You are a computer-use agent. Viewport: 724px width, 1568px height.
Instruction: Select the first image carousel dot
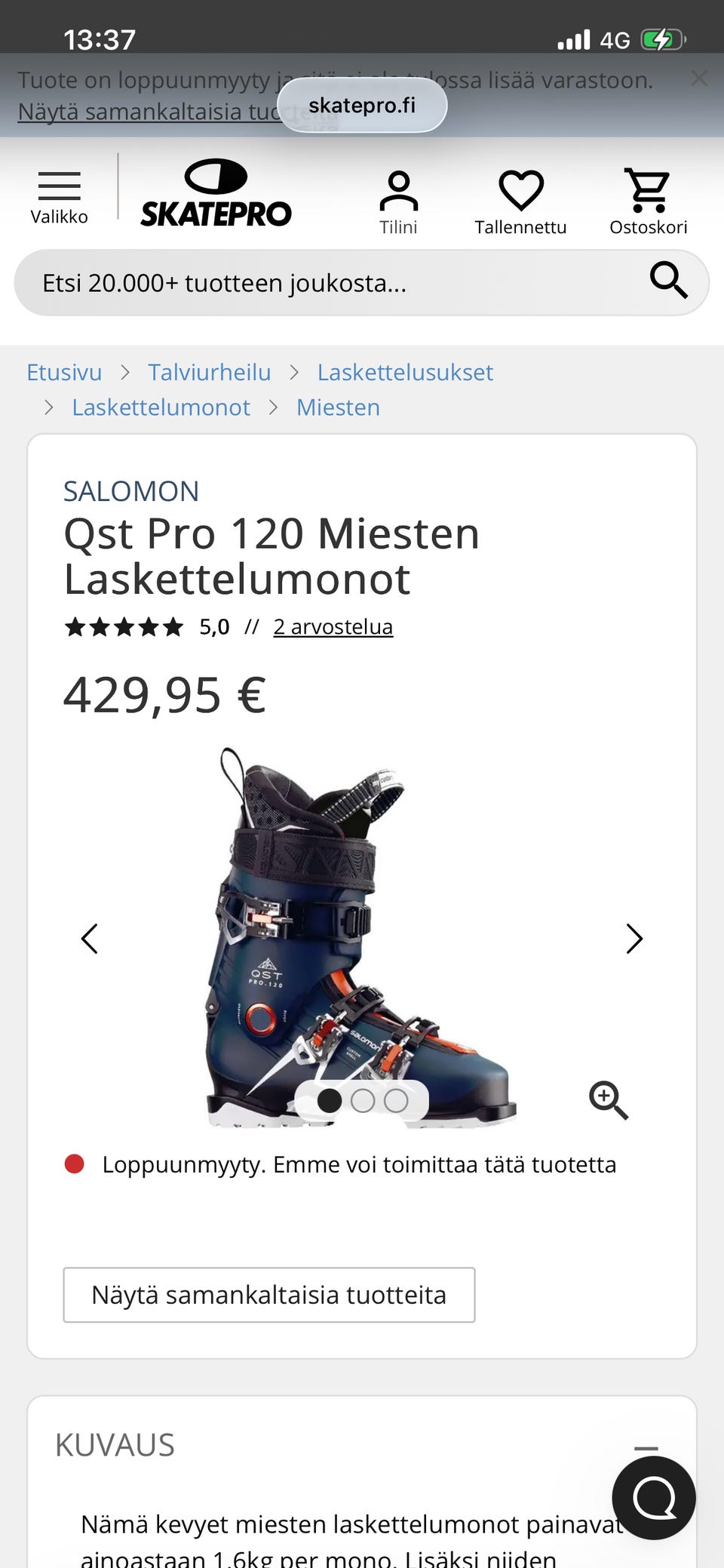click(330, 1101)
